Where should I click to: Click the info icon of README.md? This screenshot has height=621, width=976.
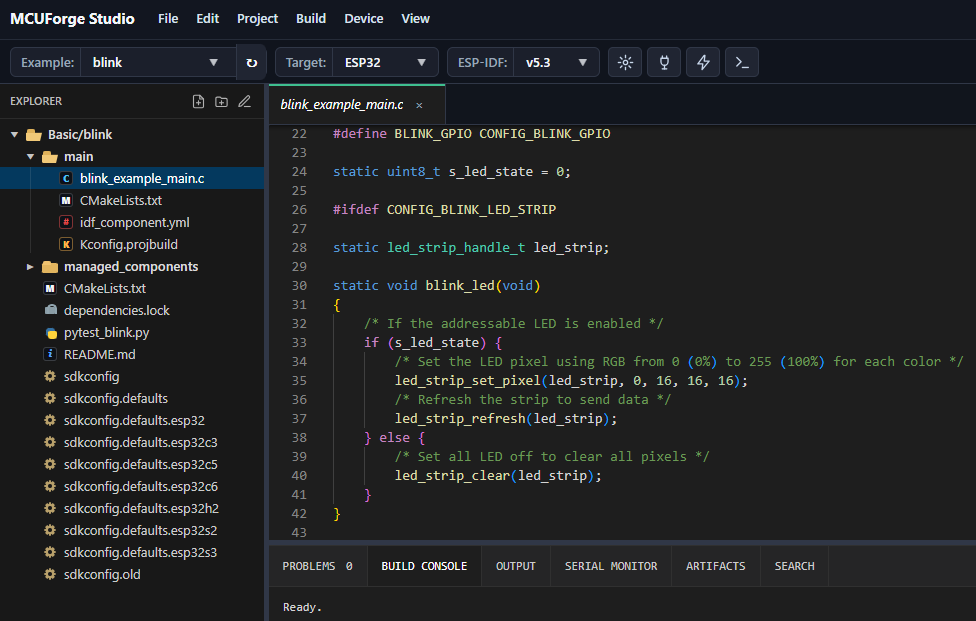[50, 354]
